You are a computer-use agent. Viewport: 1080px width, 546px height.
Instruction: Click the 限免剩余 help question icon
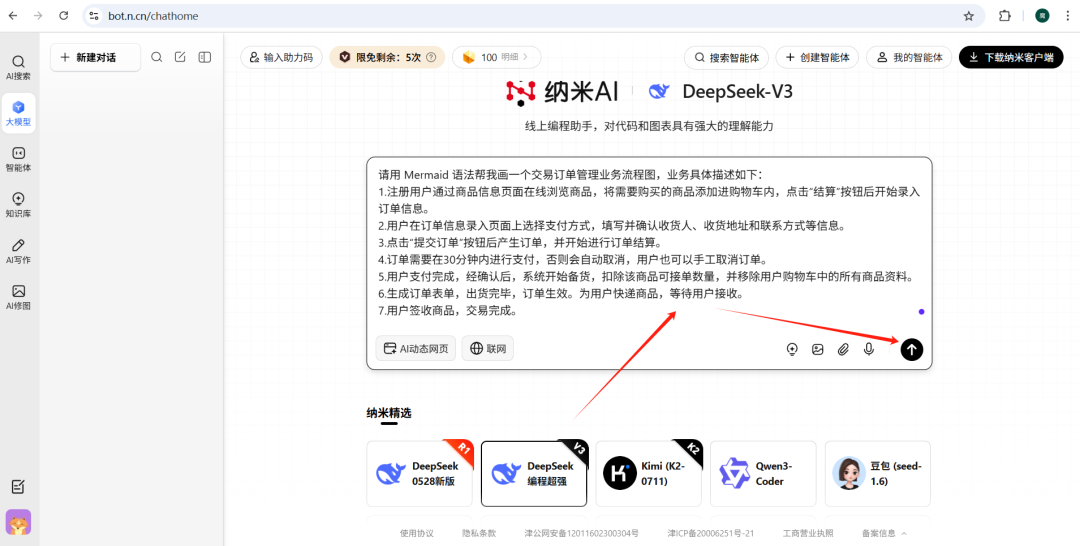[431, 57]
